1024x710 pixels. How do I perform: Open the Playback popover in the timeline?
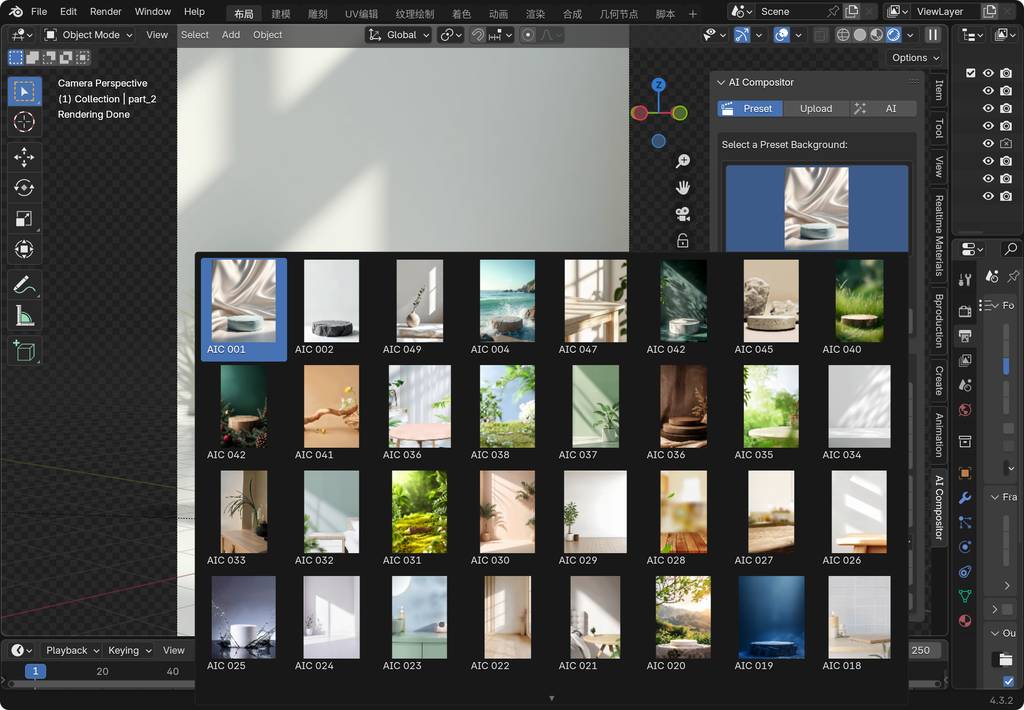pos(73,650)
